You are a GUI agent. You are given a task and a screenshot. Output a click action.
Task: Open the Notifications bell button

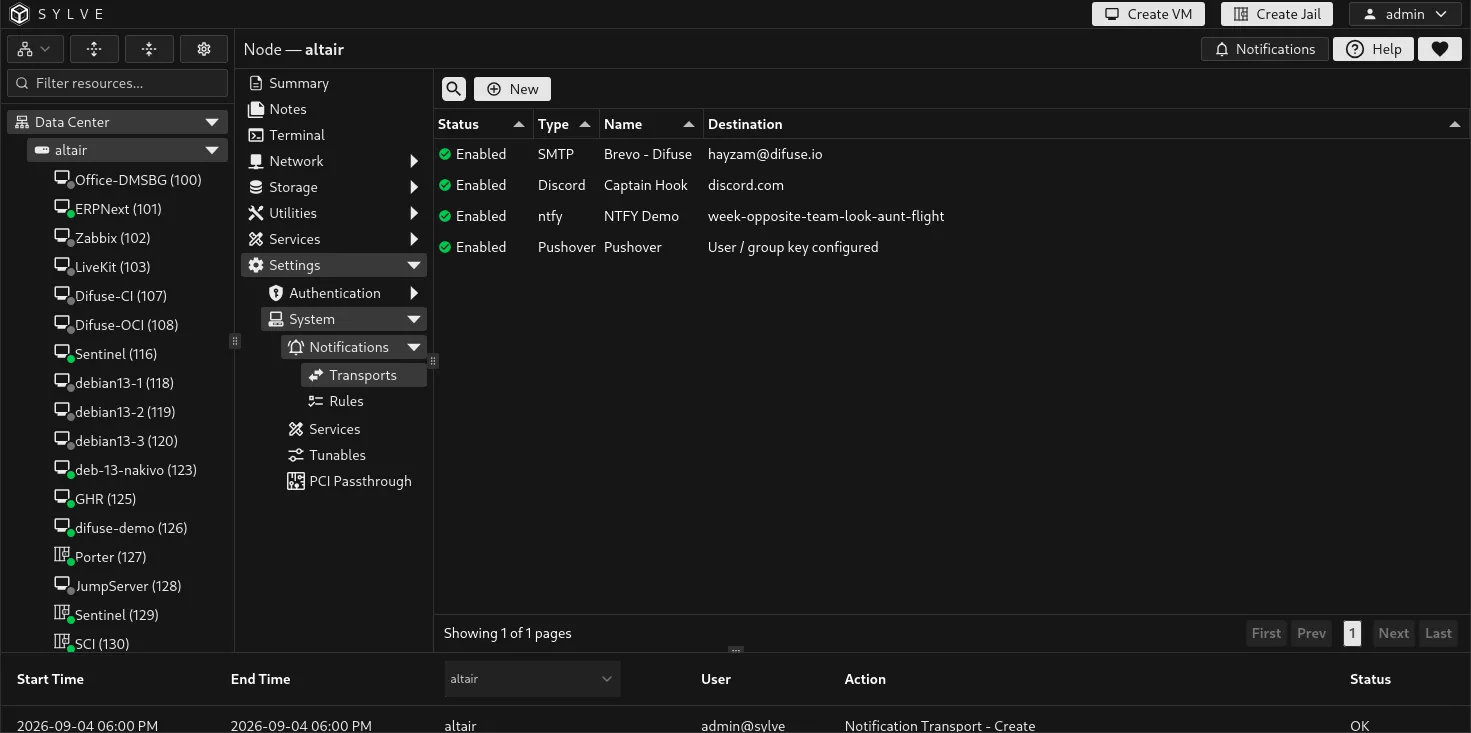click(x=1265, y=49)
